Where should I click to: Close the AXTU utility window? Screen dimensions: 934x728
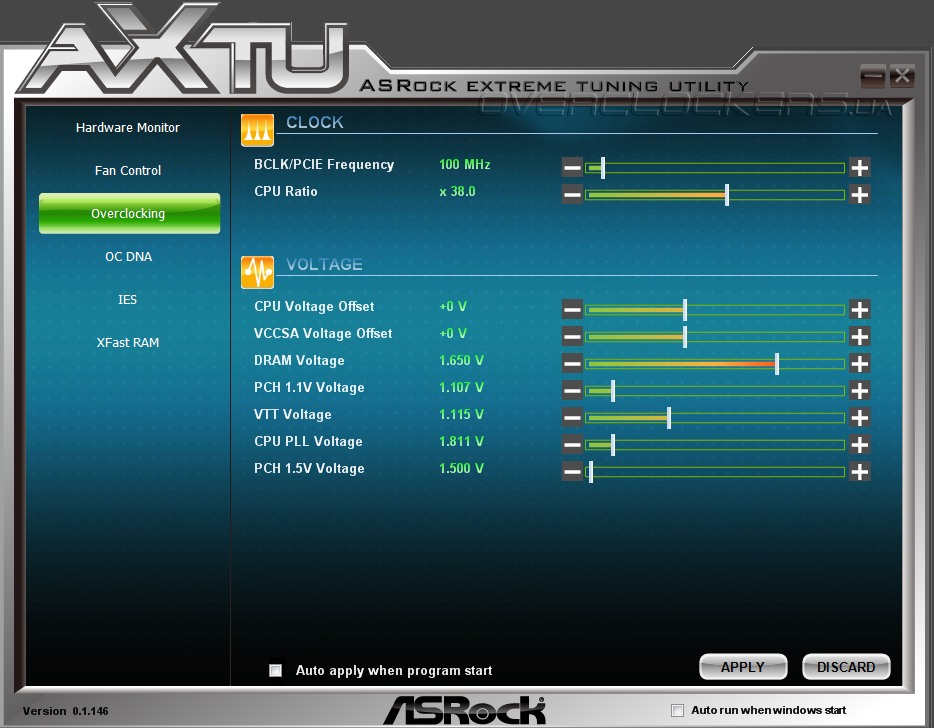pyautogui.click(x=902, y=76)
